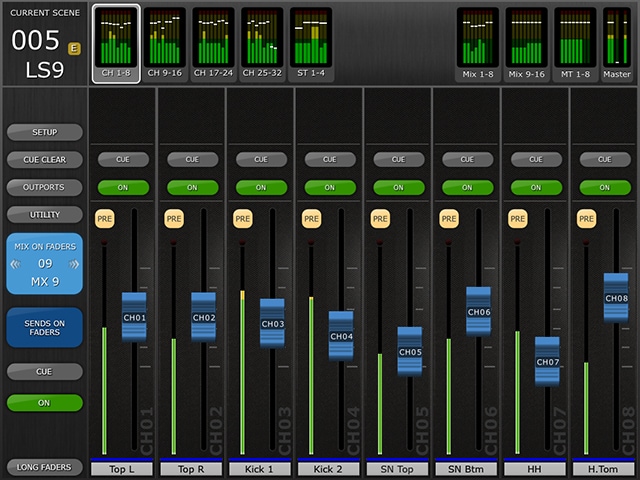Show the Master meter view

pyautogui.click(x=617, y=44)
